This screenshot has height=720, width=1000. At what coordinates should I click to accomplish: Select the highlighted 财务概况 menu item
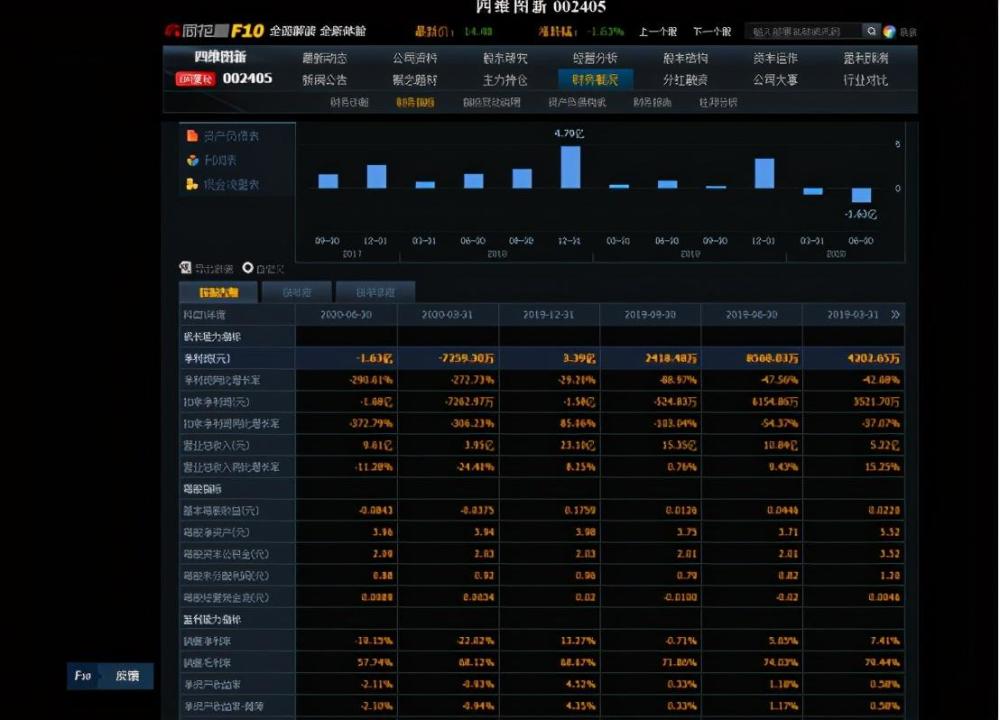[x=595, y=79]
